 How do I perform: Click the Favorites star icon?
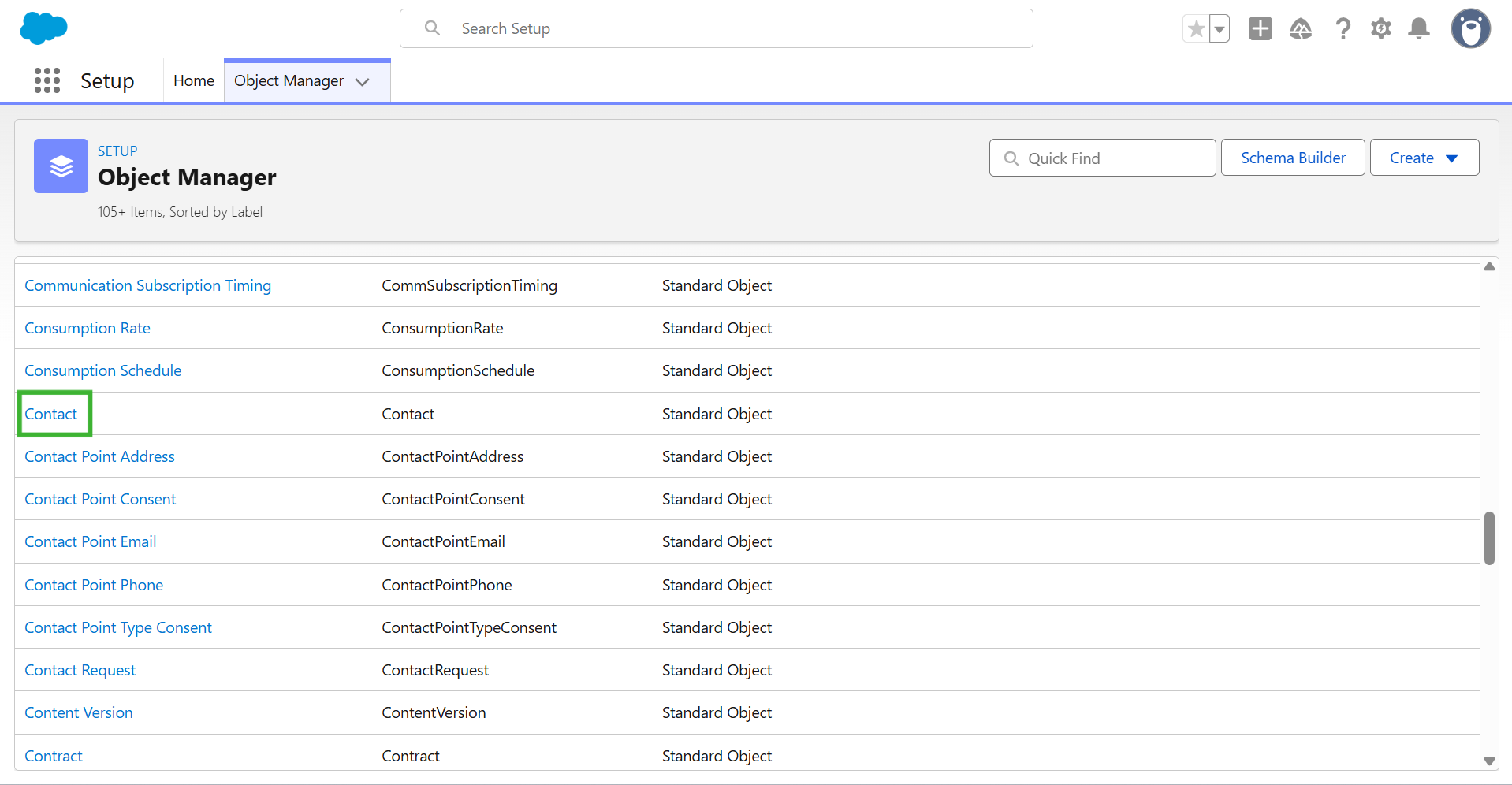[1196, 29]
